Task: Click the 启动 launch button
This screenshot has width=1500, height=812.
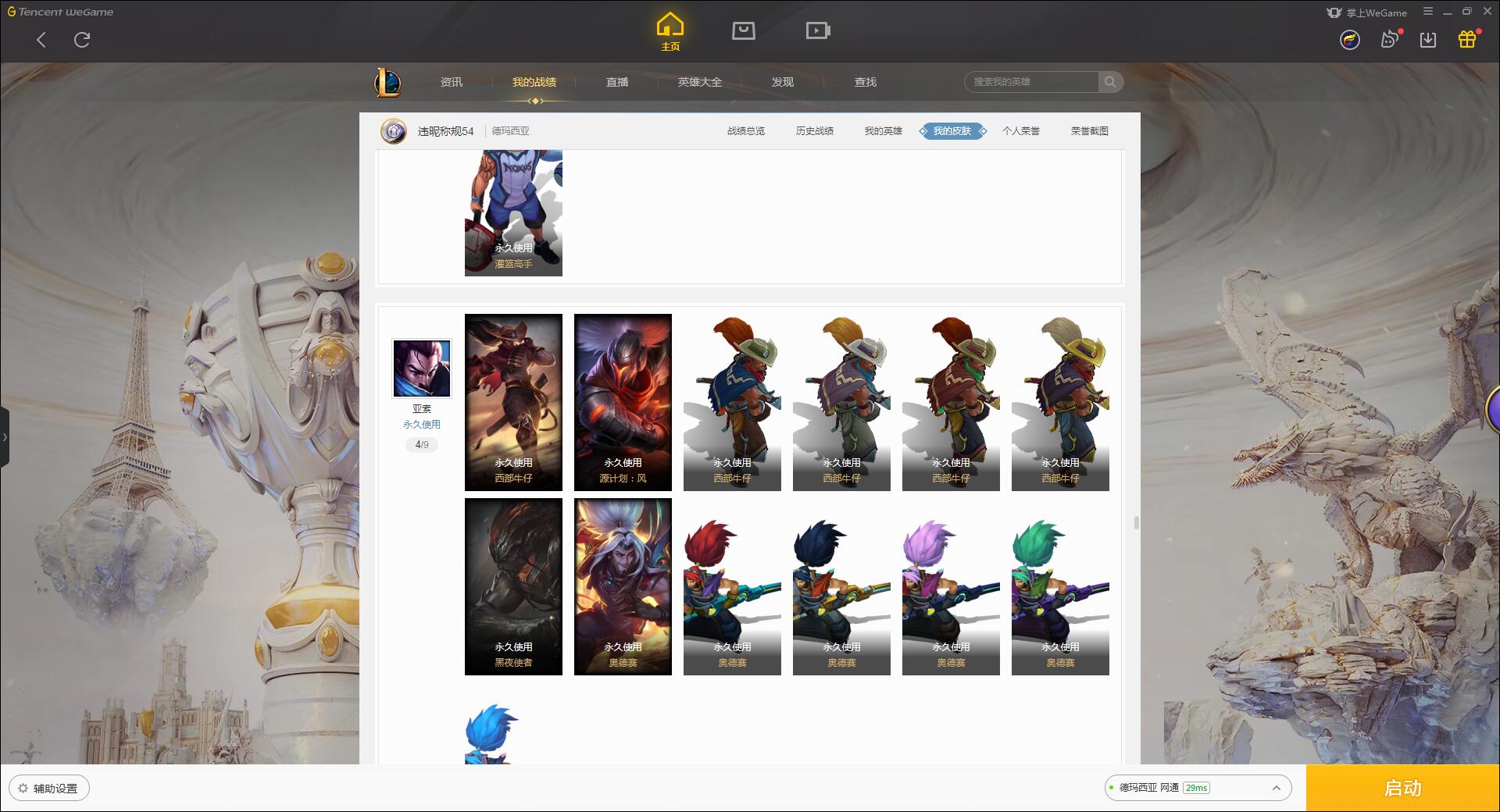Action: coord(1403,789)
